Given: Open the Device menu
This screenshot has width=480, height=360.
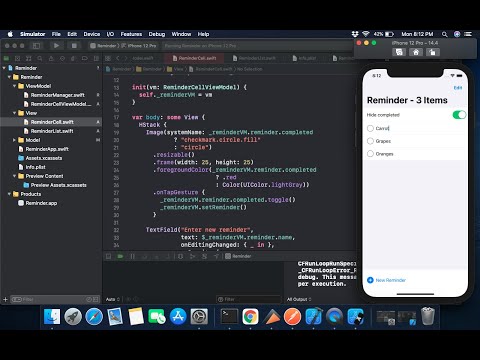Looking at the screenshot, I should pos(92,34).
